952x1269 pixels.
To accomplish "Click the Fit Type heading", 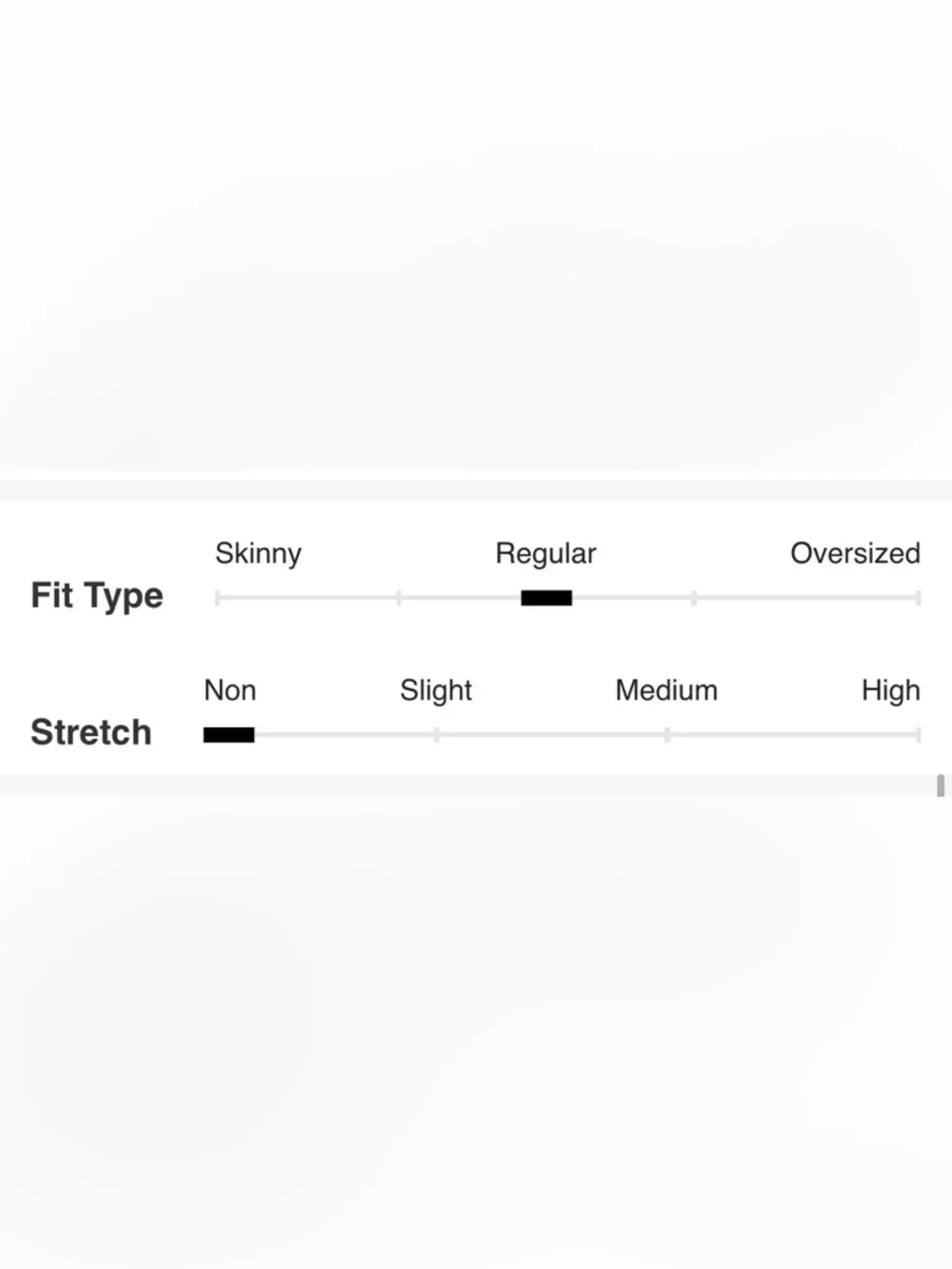I will 97,596.
